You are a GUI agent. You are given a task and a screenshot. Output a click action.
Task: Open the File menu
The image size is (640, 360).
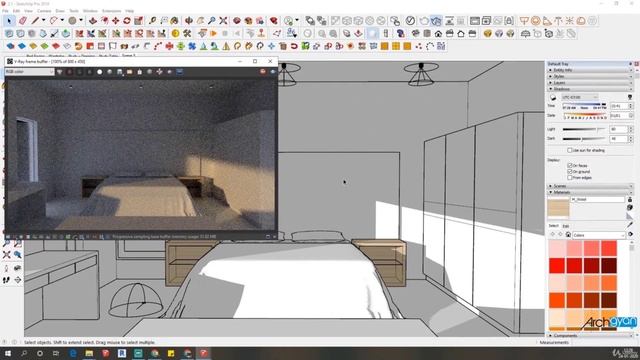[5, 11]
